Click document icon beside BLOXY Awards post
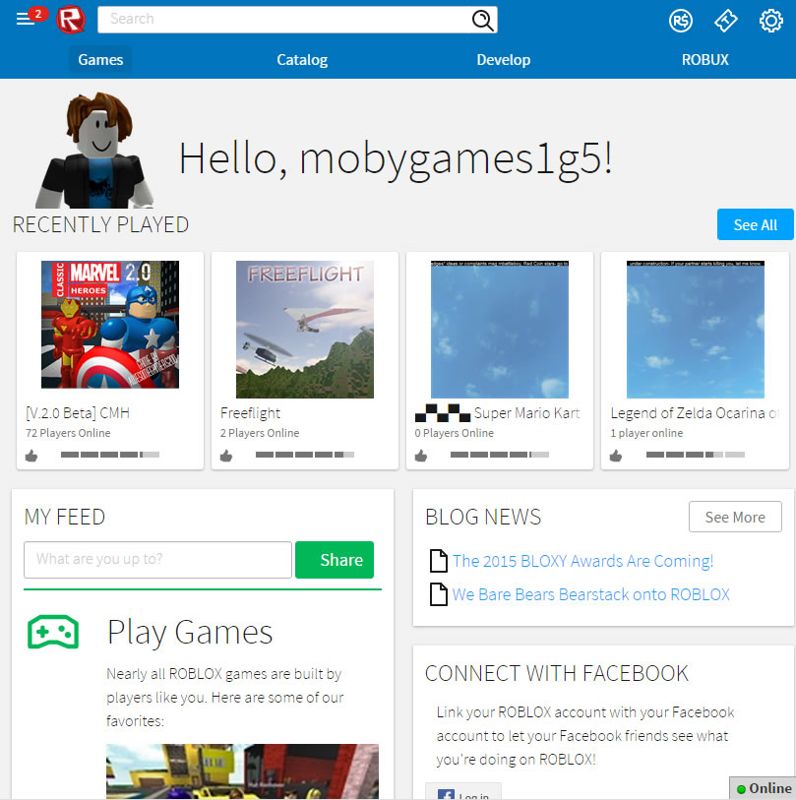Viewport: 796px width, 800px height. pos(438,561)
